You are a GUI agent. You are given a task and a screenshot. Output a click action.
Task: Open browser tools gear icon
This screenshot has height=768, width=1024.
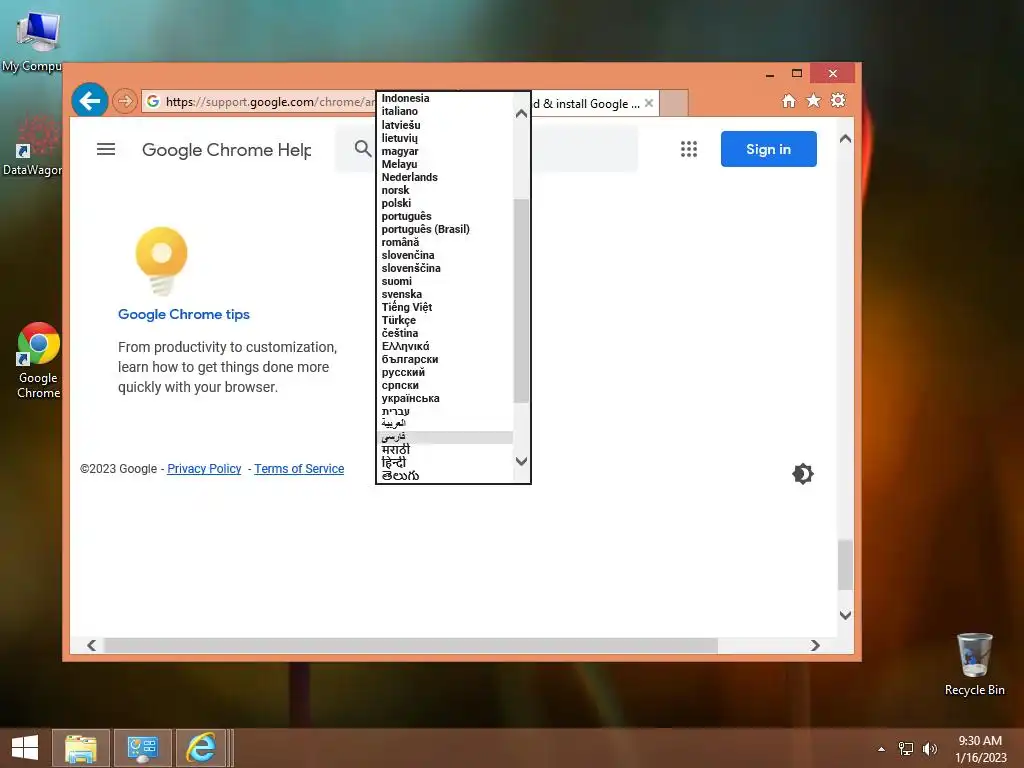pyautogui.click(x=838, y=100)
